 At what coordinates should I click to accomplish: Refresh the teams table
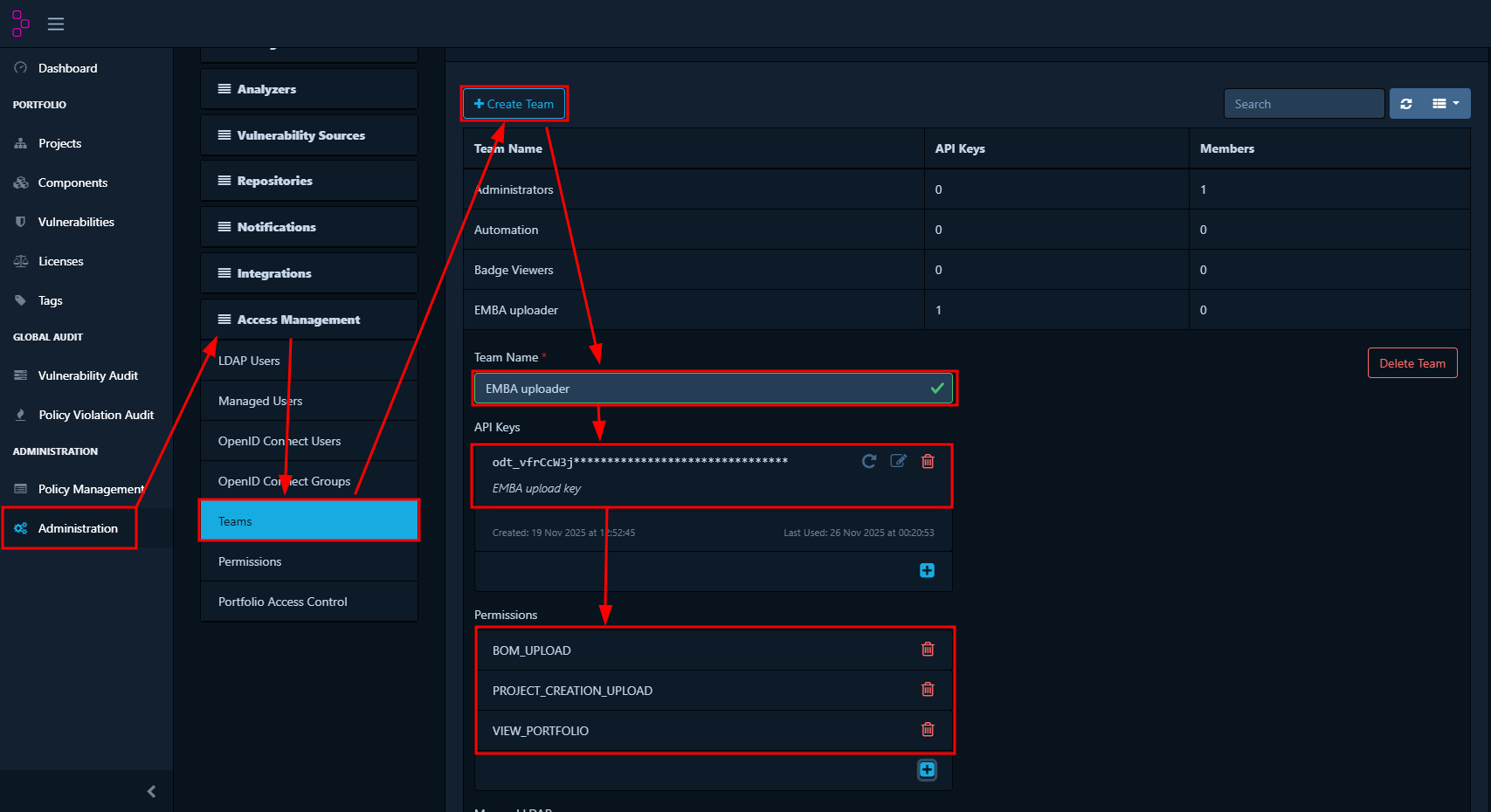(x=1406, y=104)
